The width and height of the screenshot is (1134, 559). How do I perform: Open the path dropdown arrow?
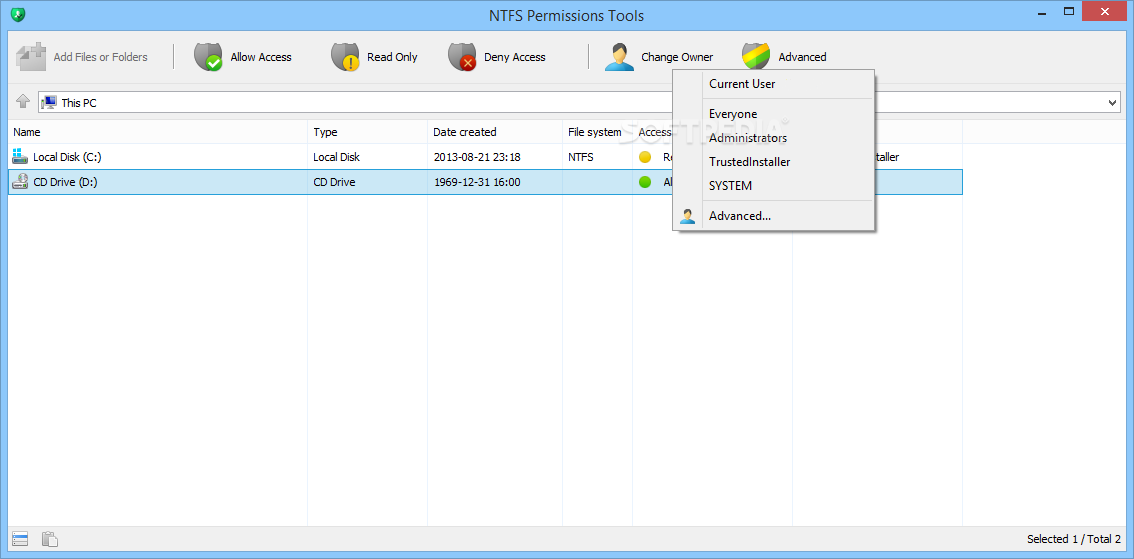(1112, 103)
